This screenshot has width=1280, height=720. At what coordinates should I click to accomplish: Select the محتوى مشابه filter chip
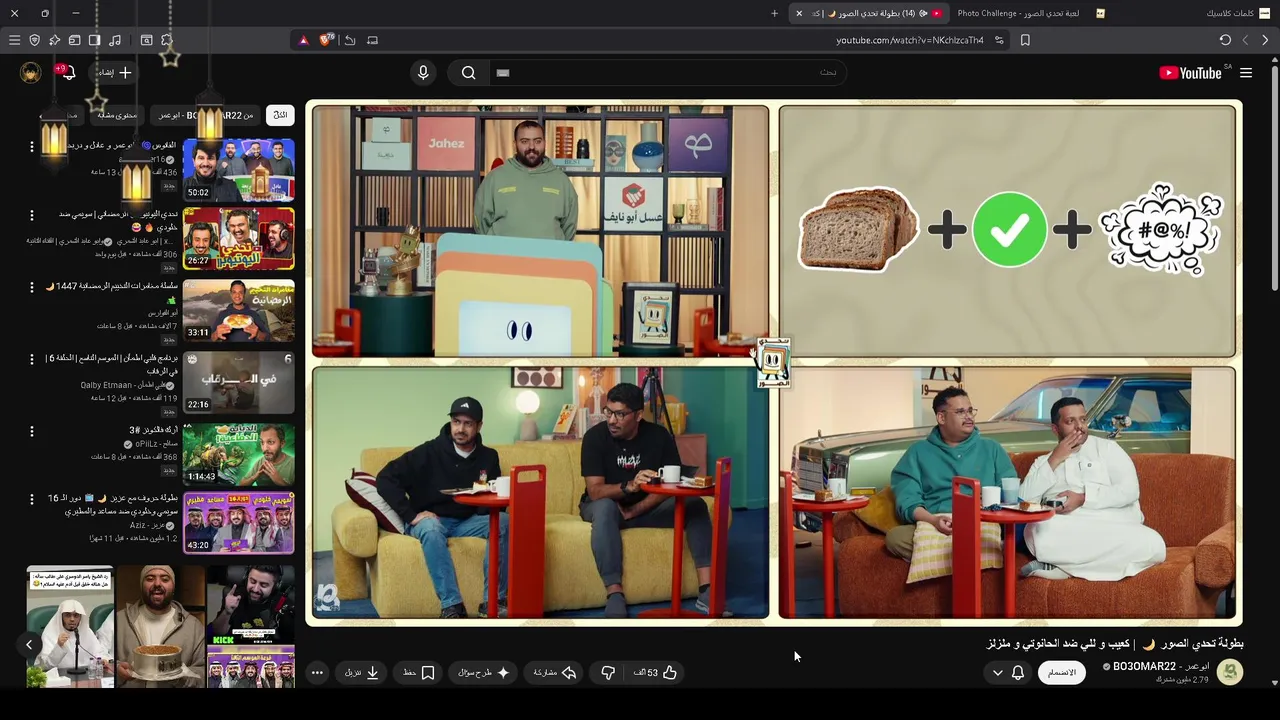pyautogui.click(x=117, y=115)
